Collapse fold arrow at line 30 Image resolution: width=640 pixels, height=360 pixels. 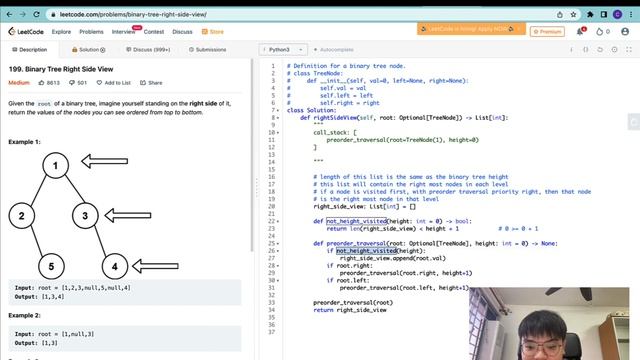(x=278, y=280)
